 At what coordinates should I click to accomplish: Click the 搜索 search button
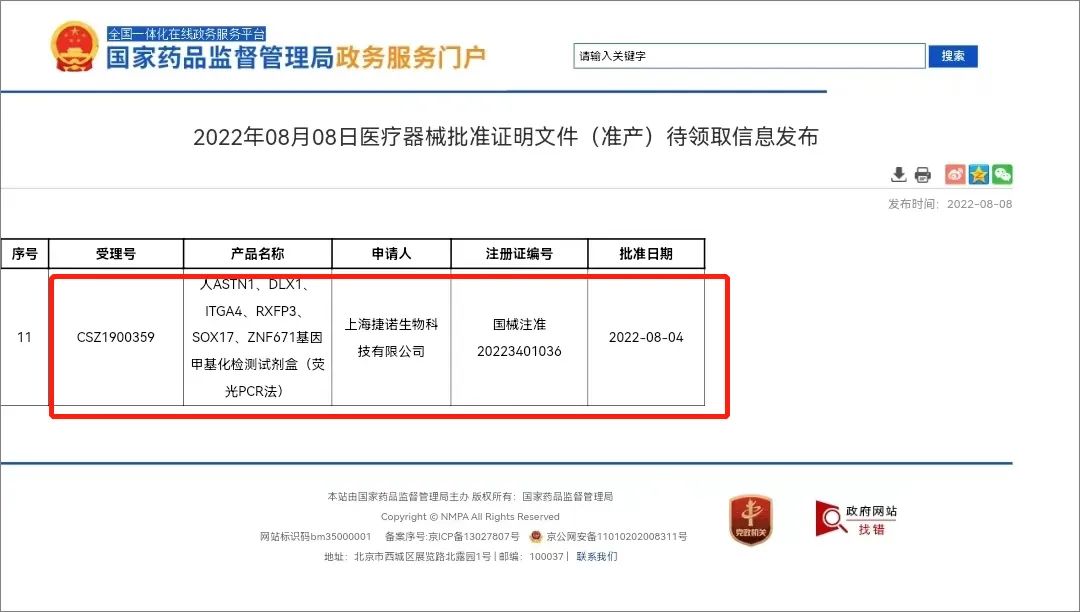(953, 56)
